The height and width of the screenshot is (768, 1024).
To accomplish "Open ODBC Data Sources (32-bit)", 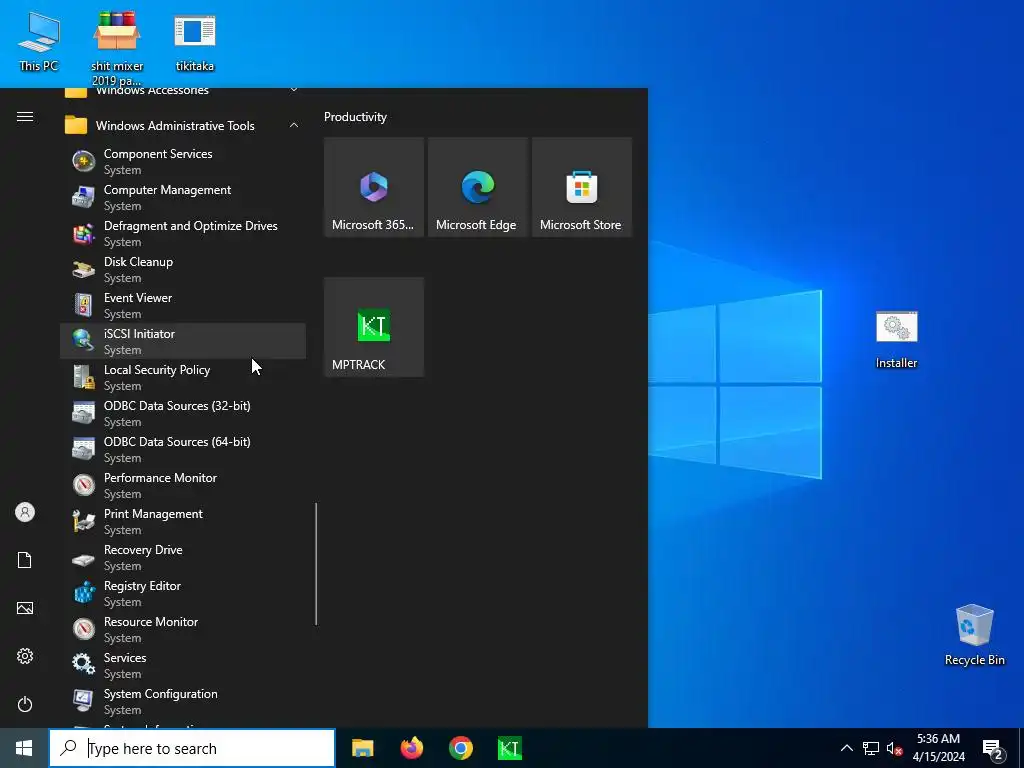I will 183,413.
